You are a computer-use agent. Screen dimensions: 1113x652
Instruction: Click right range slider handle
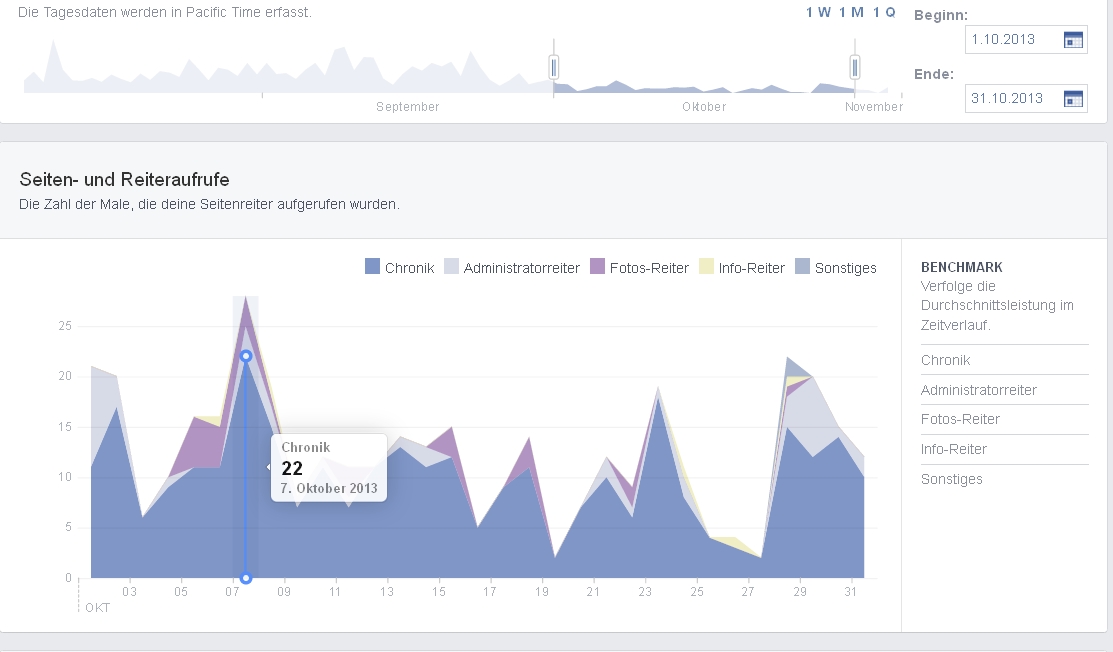(x=855, y=67)
